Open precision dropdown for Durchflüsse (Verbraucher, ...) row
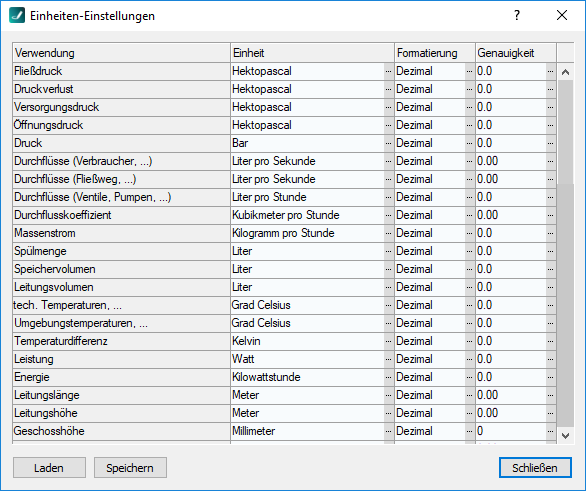586x491 pixels. coord(550,161)
